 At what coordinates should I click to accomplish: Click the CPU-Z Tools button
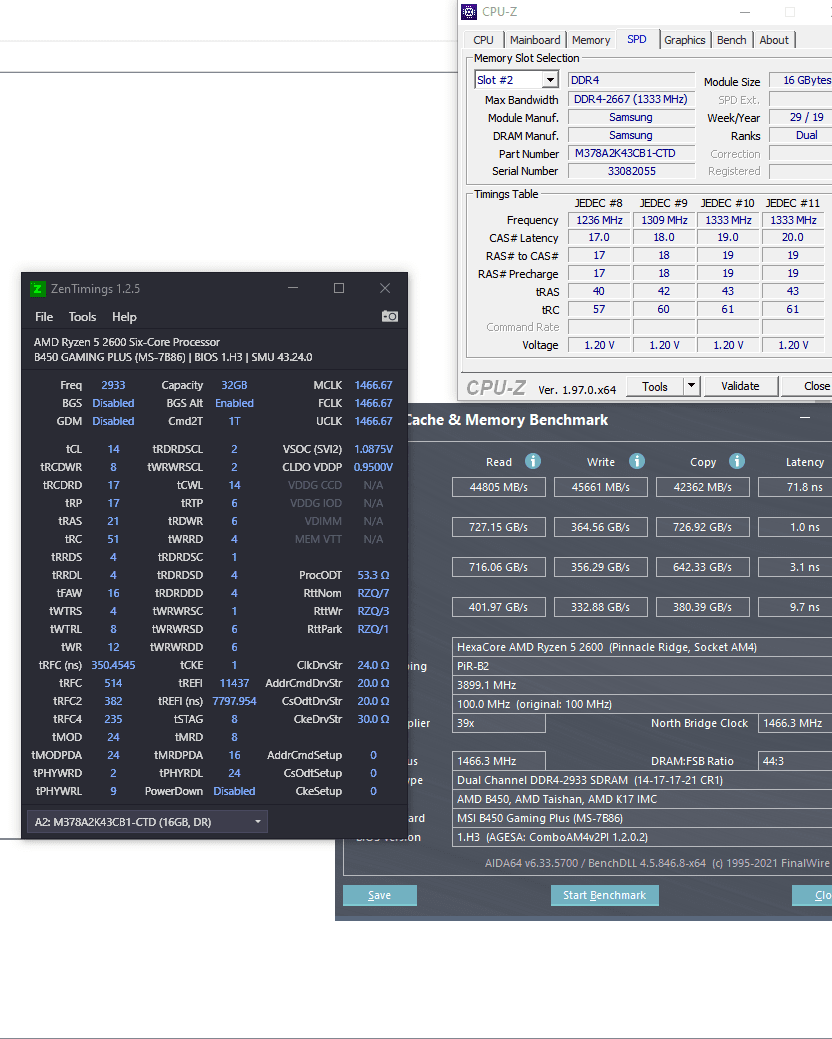654,386
